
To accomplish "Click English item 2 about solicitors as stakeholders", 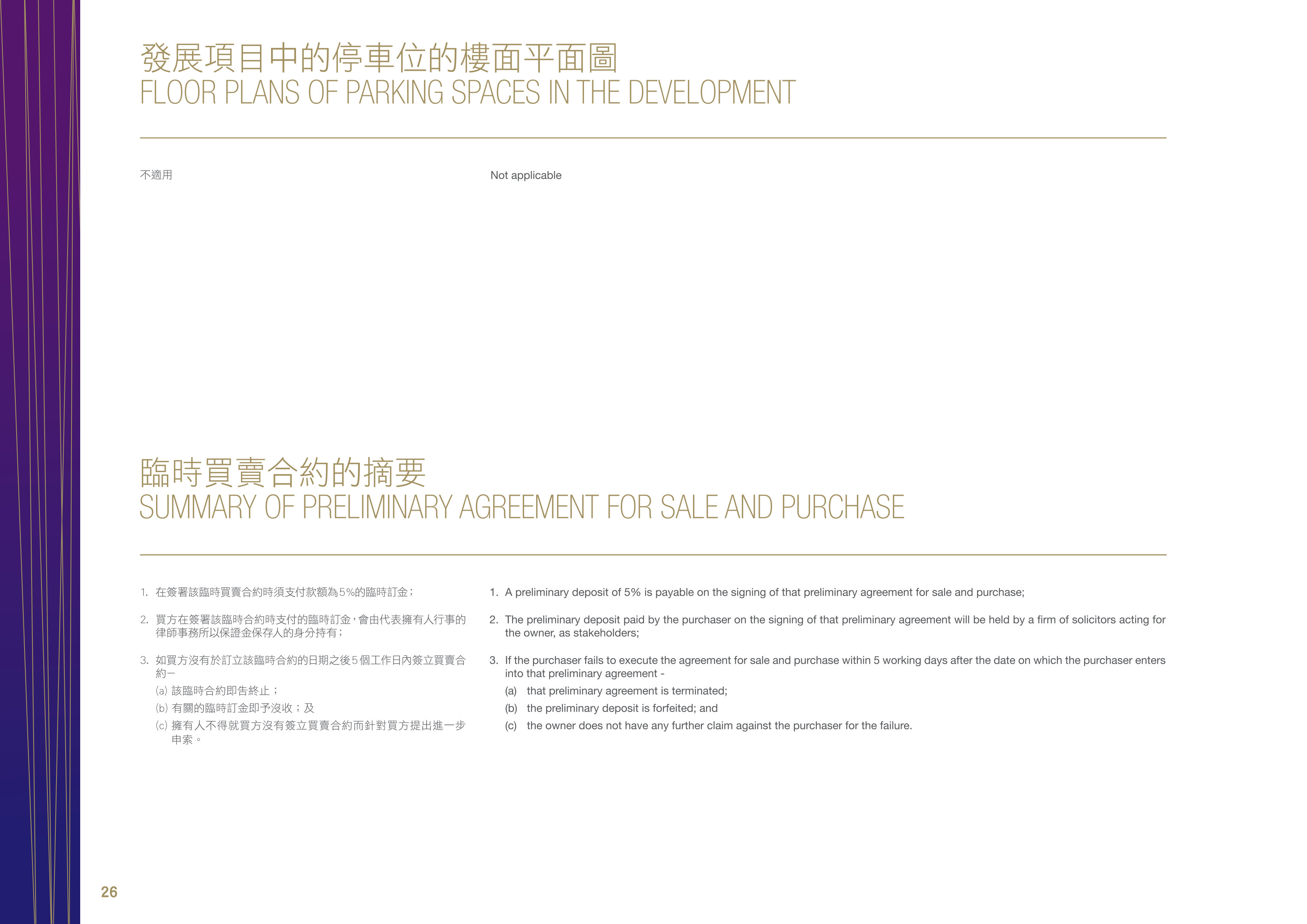I will click(828, 626).
